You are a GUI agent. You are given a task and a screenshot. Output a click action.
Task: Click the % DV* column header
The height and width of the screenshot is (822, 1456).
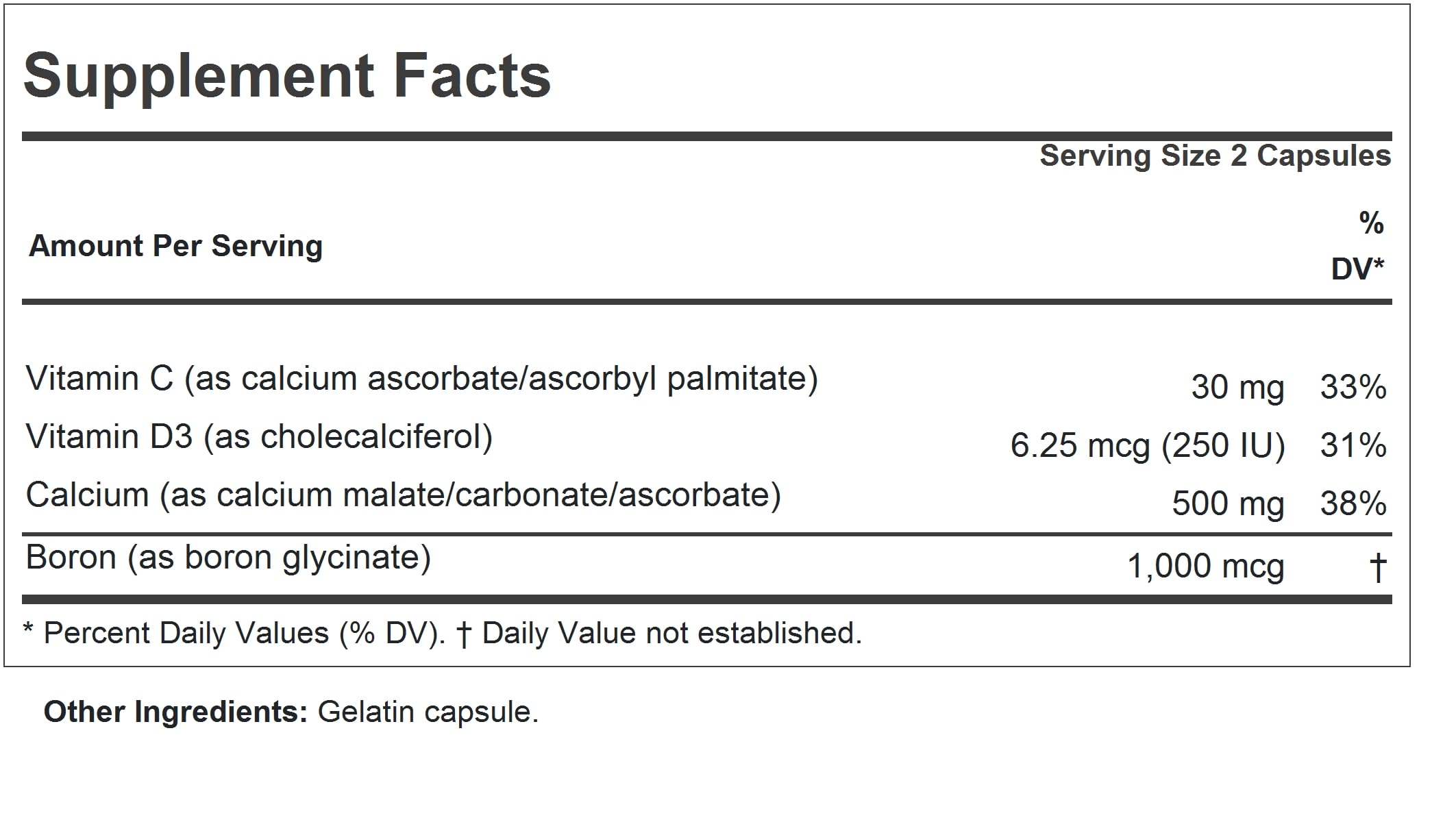(1358, 246)
